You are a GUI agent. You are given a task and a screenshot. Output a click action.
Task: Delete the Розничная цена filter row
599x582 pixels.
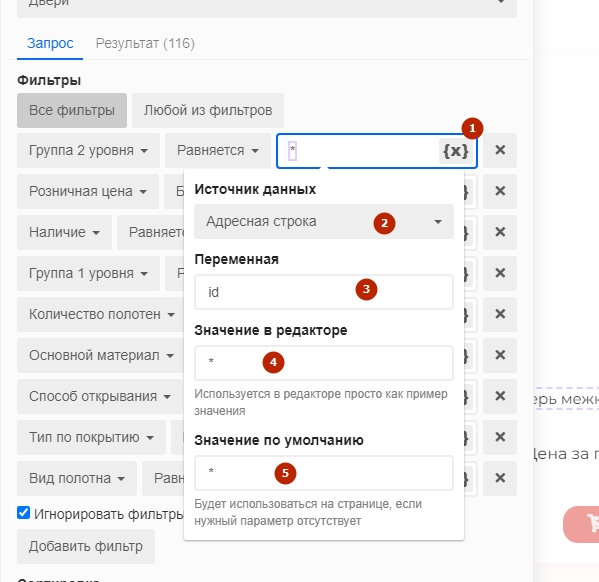click(x=500, y=191)
